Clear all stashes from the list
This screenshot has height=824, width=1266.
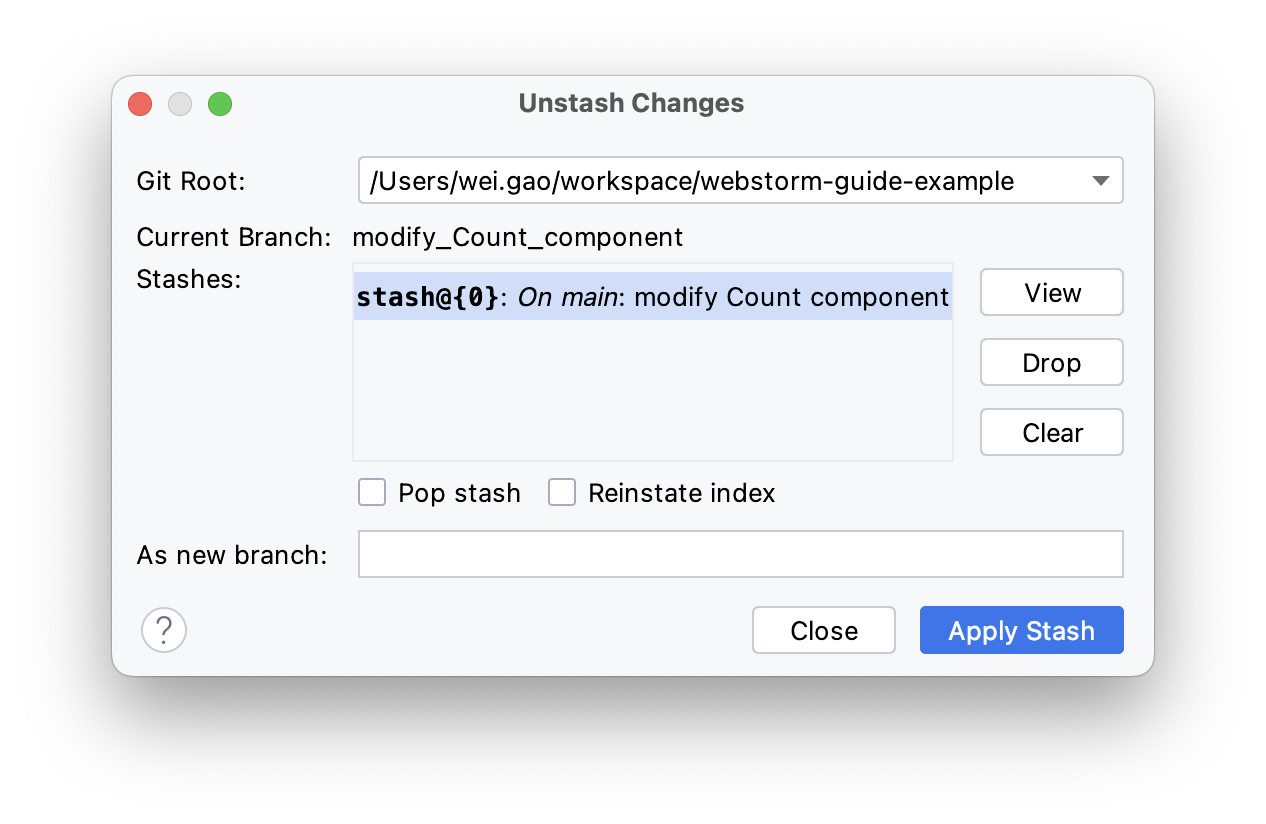point(1051,432)
